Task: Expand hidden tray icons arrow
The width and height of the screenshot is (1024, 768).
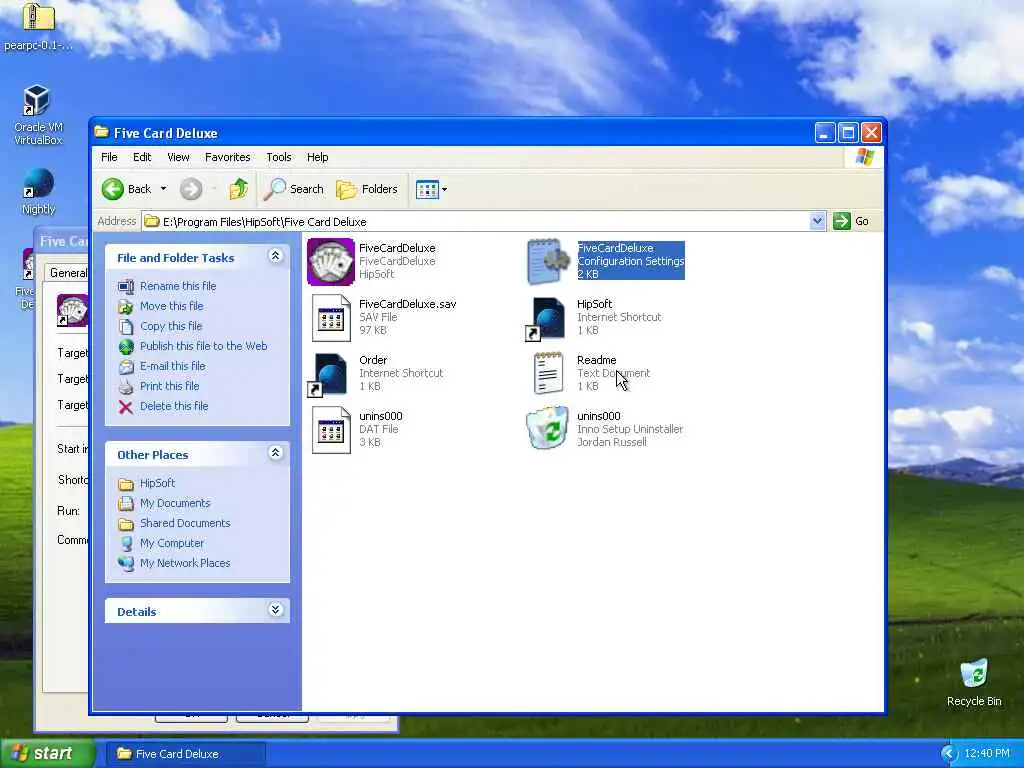Action: point(948,754)
